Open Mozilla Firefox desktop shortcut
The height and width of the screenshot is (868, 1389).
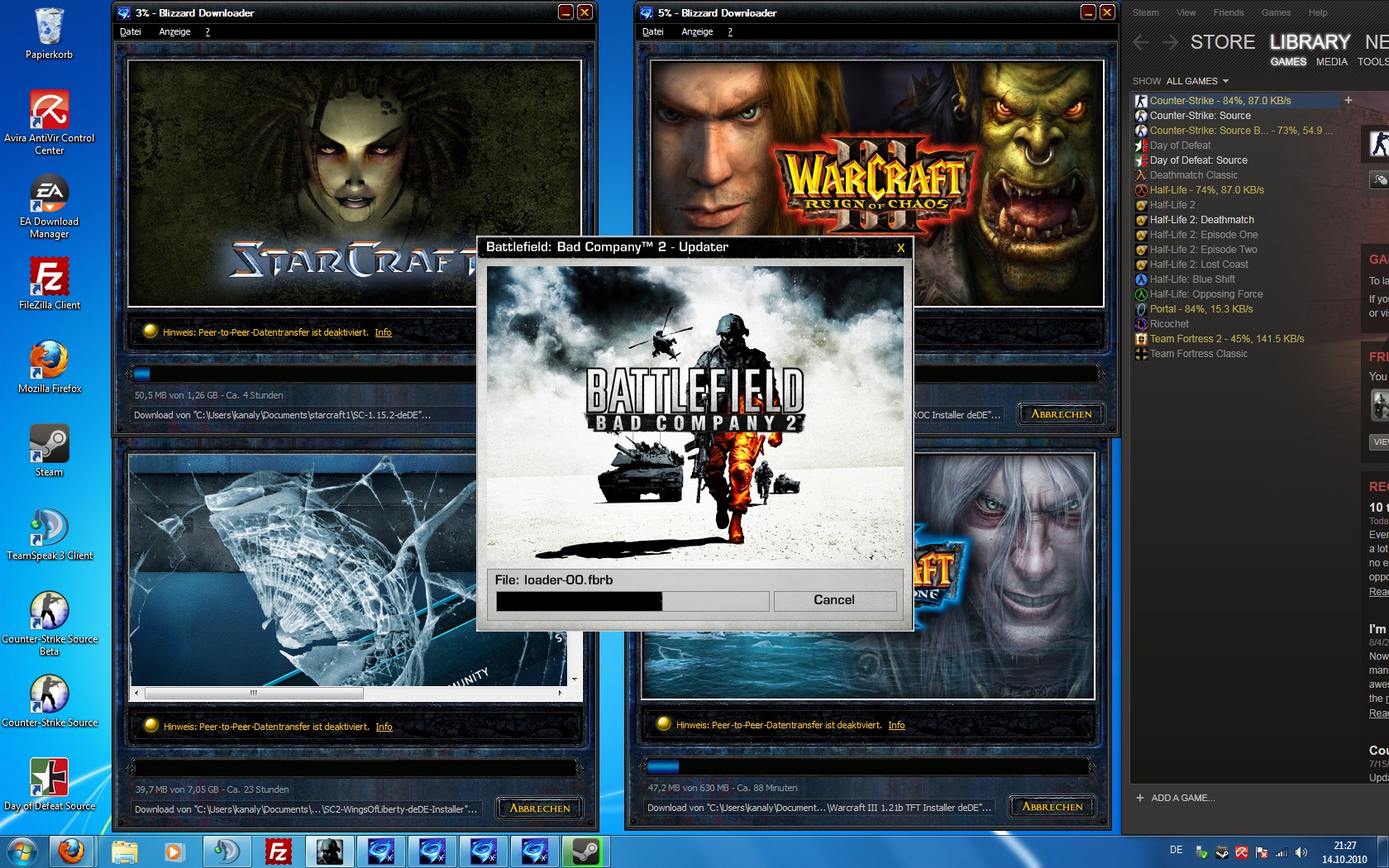pyautogui.click(x=50, y=362)
